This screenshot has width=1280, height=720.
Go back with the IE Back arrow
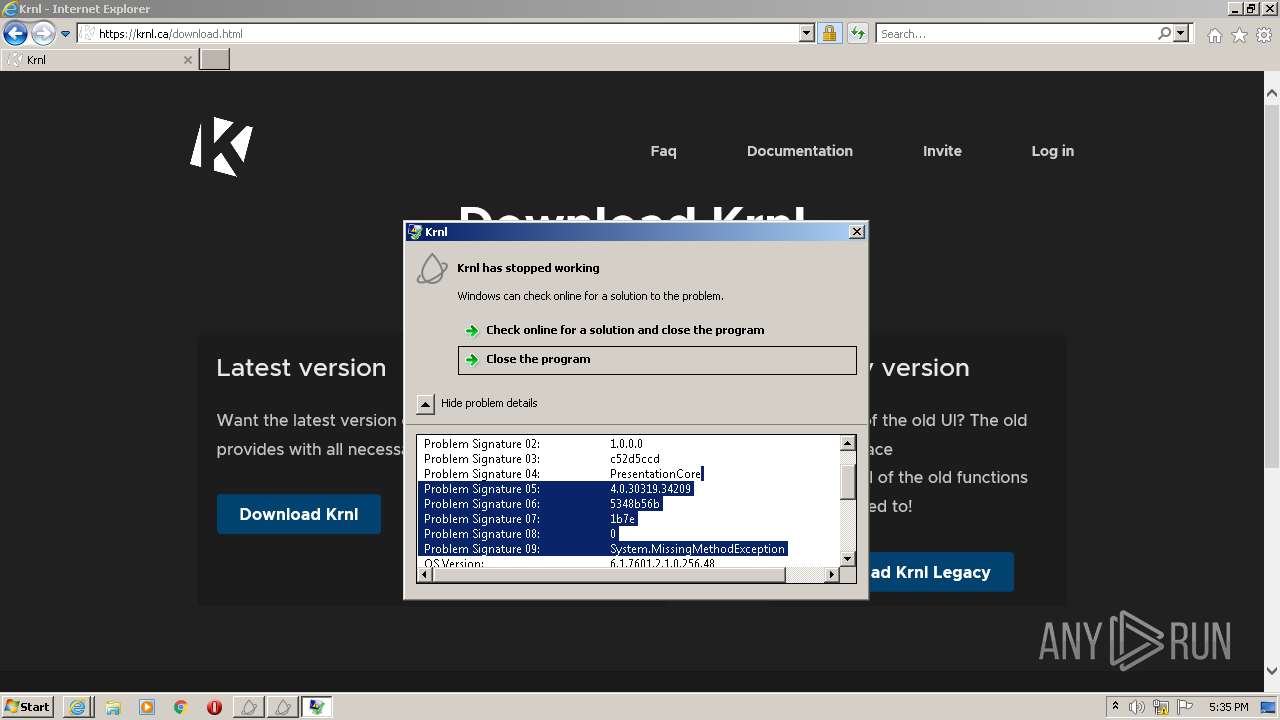(x=15, y=33)
